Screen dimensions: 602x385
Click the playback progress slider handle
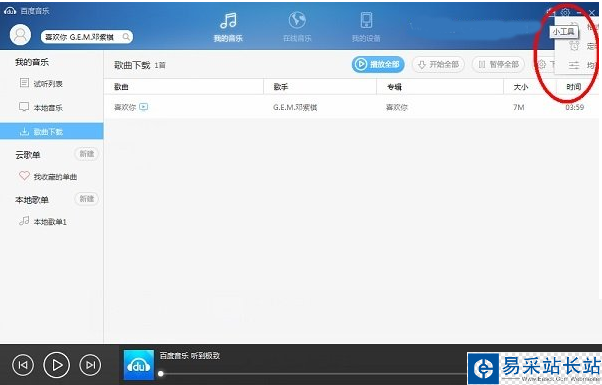pos(161,373)
